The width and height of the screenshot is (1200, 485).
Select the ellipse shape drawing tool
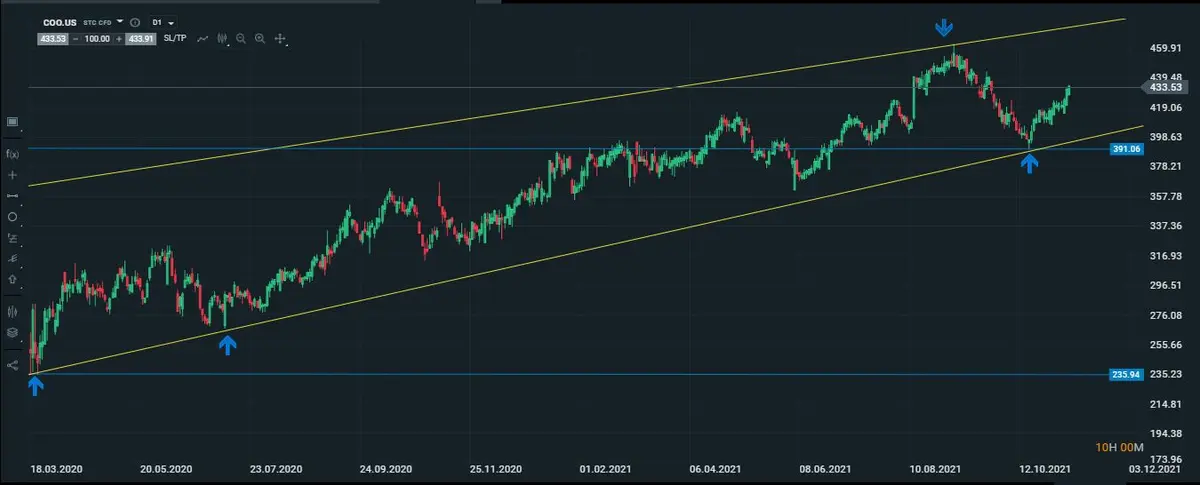pyautogui.click(x=12, y=217)
